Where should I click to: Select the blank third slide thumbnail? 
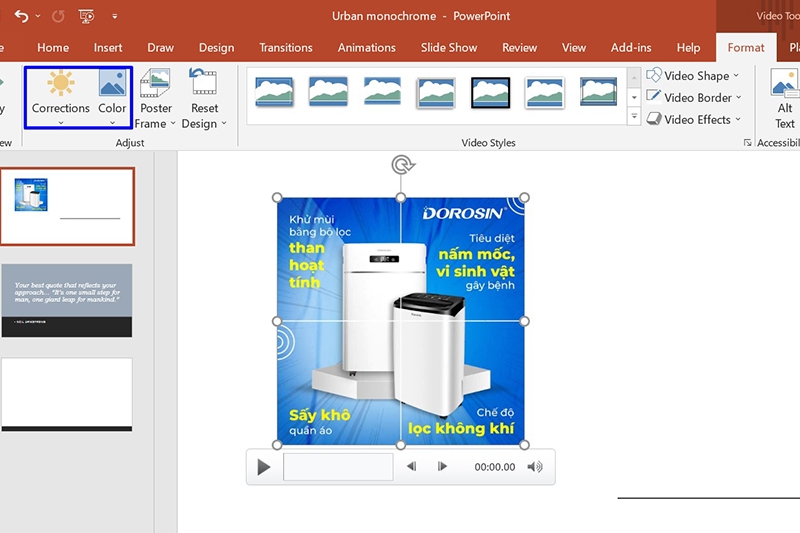click(67, 394)
